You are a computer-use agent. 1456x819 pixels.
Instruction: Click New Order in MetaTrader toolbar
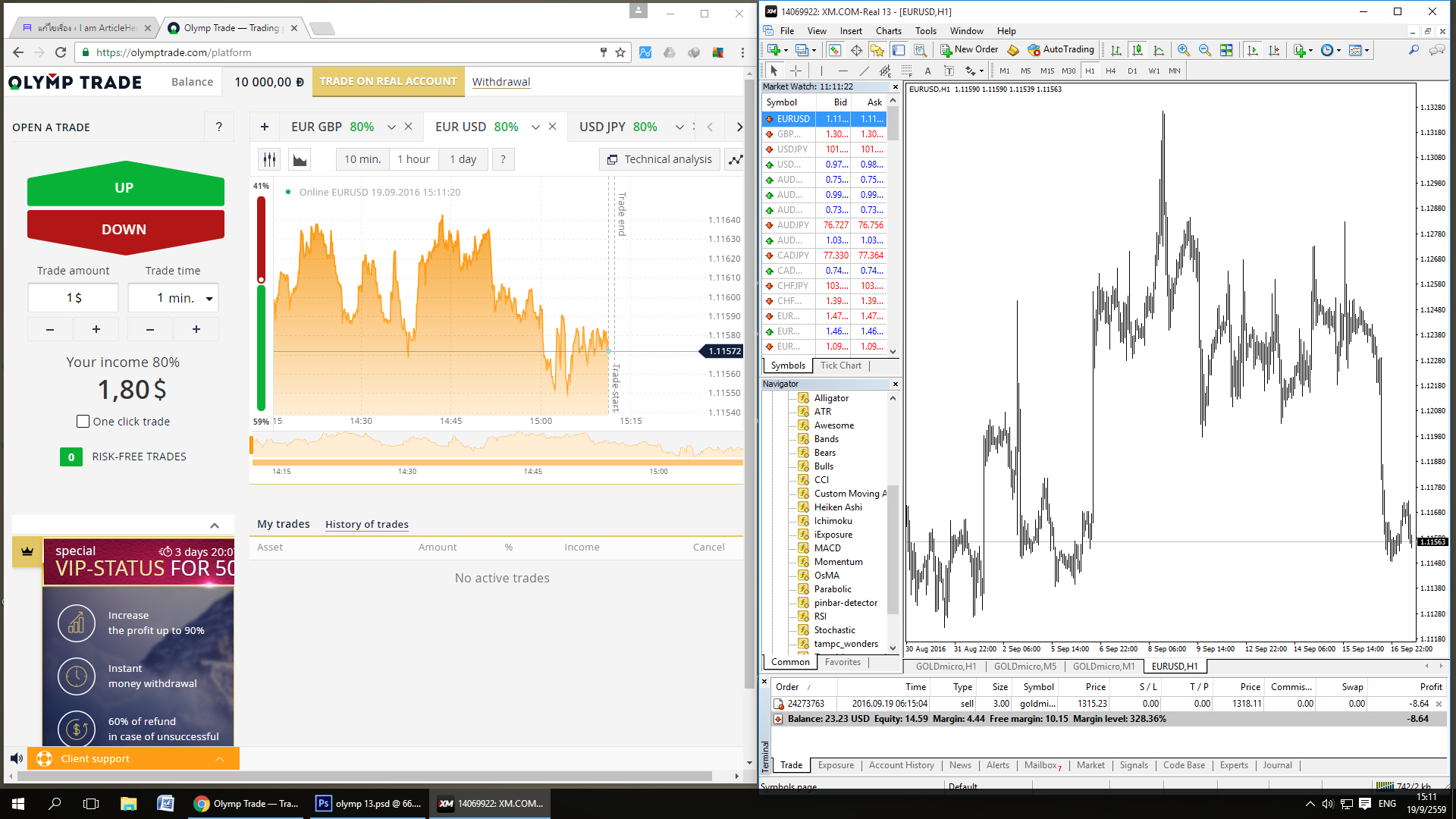coord(970,49)
